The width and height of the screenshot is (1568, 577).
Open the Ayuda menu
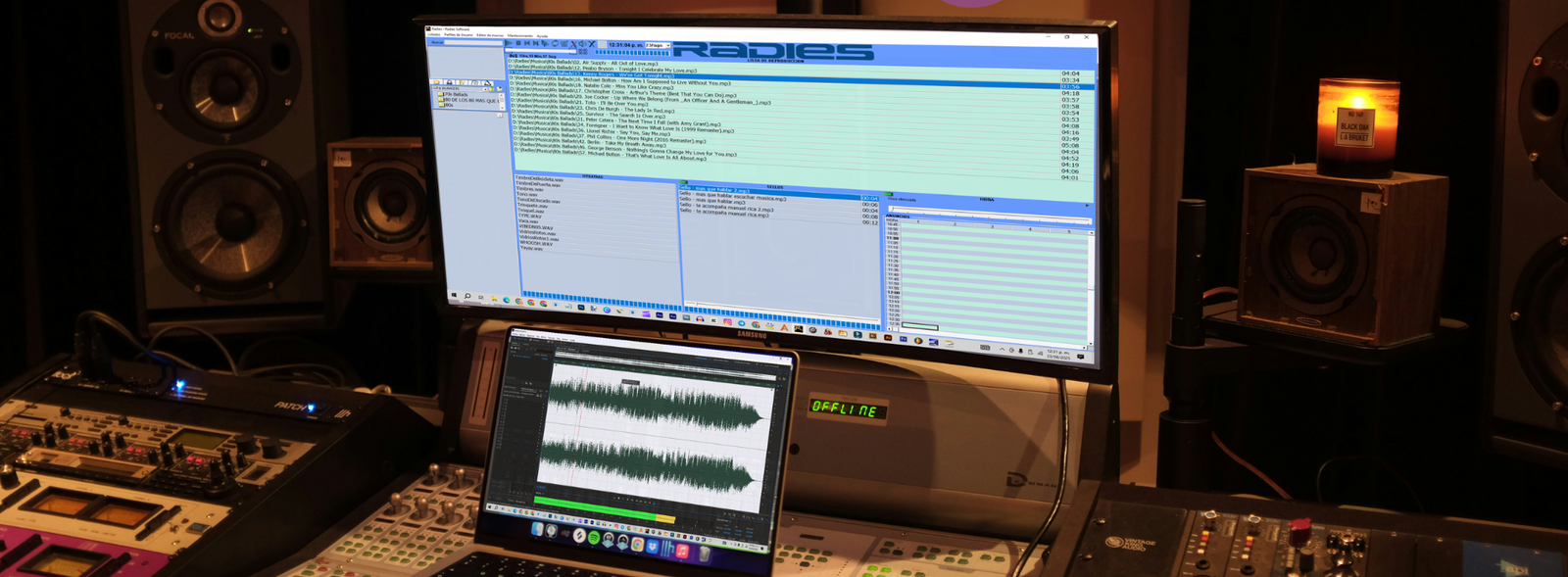point(542,36)
